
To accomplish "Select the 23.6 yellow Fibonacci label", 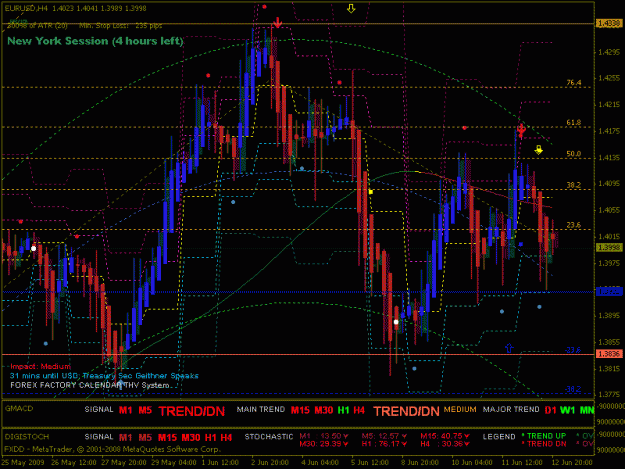I will (574, 225).
